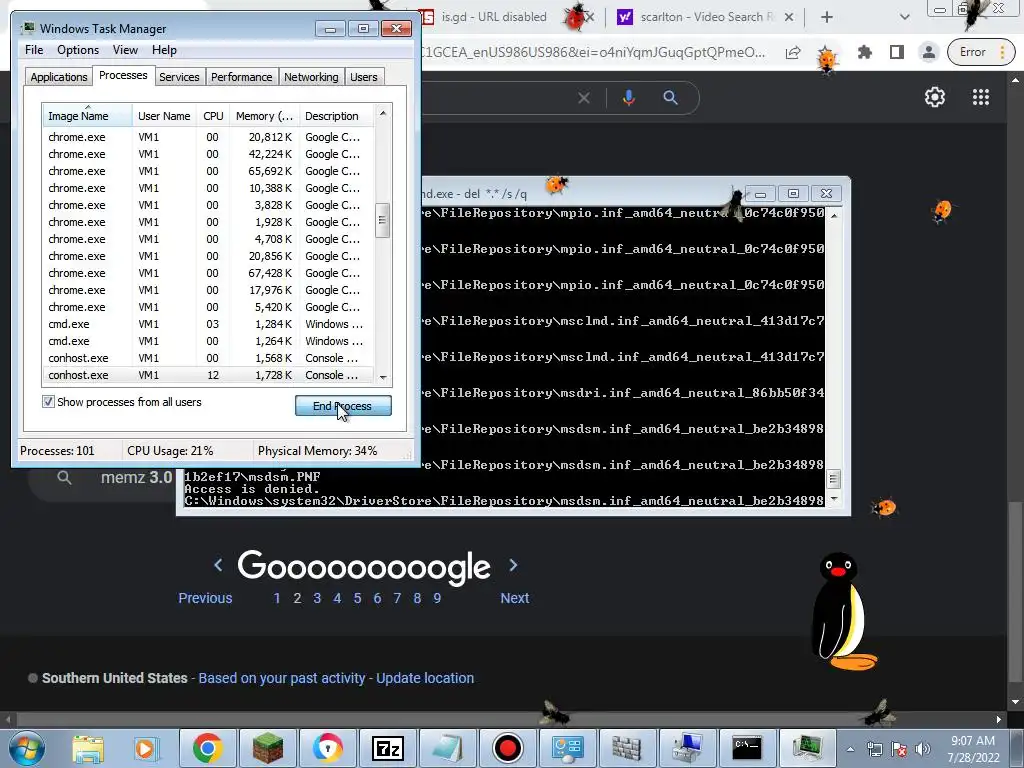This screenshot has width=1024, height=768.
Task: Open Windows Start button
Action: click(26, 748)
